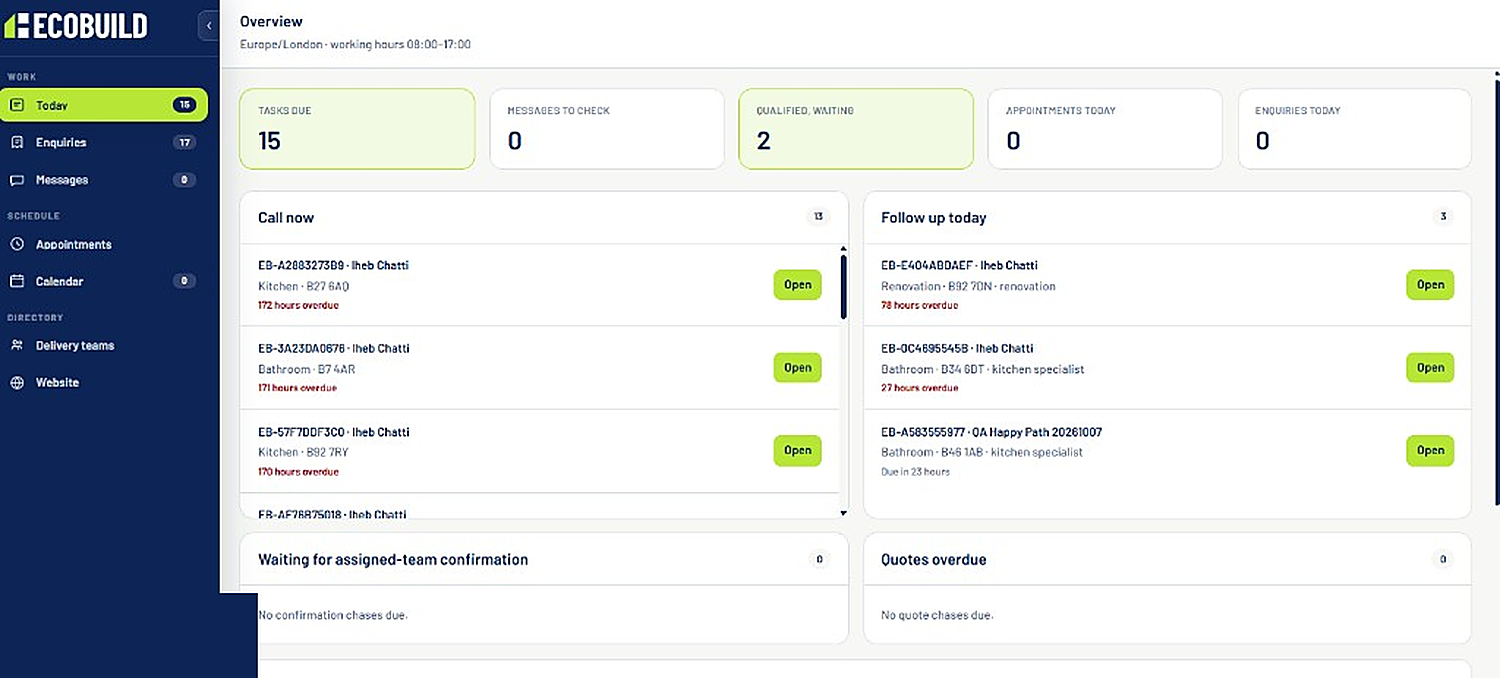Open follow-up EB-0C46955458 Bathroom

tap(1430, 367)
